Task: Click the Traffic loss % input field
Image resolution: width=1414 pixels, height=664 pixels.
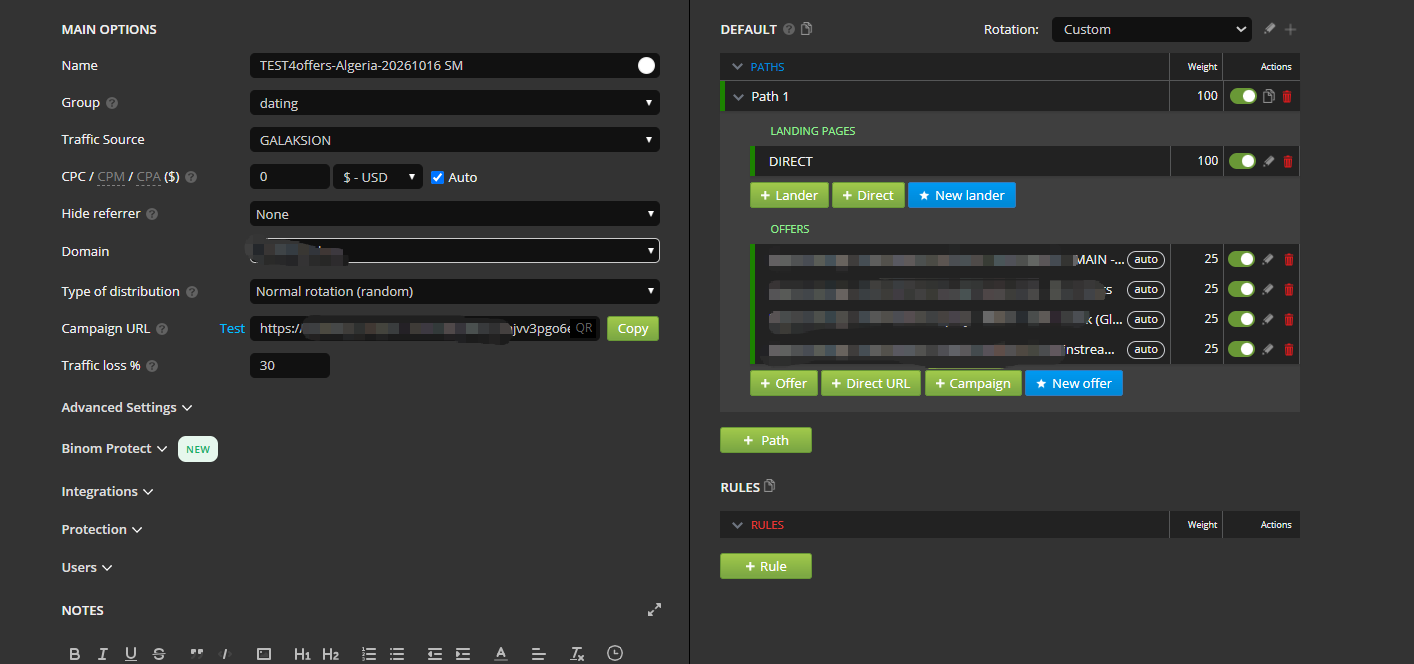Action: [289, 365]
